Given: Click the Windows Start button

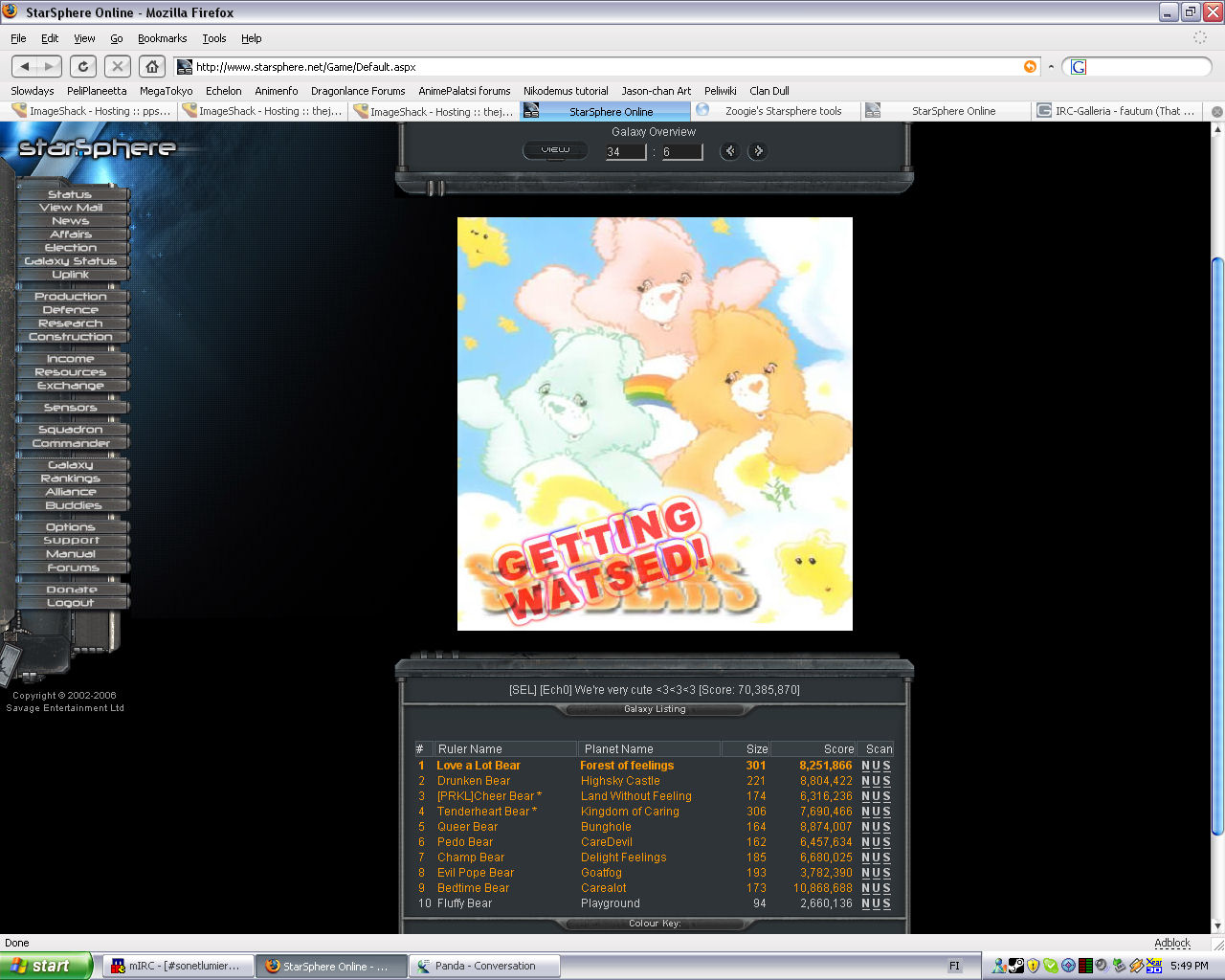Looking at the screenshot, I should click(x=46, y=966).
